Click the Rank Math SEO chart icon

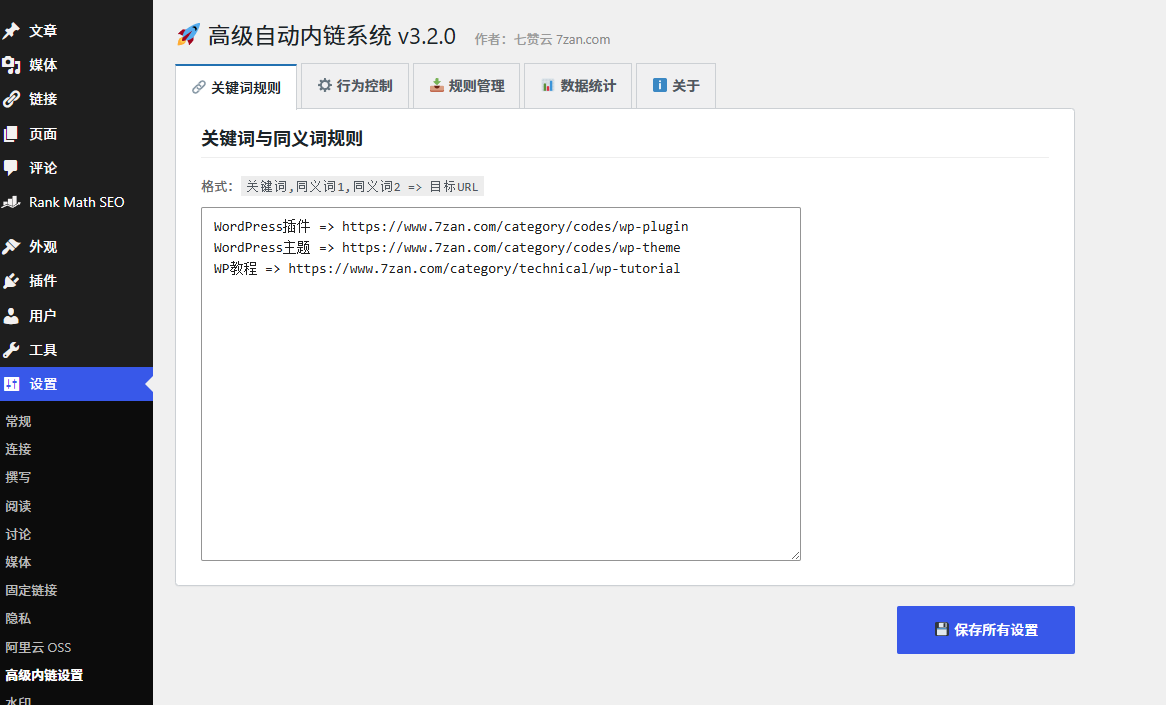click(11, 202)
